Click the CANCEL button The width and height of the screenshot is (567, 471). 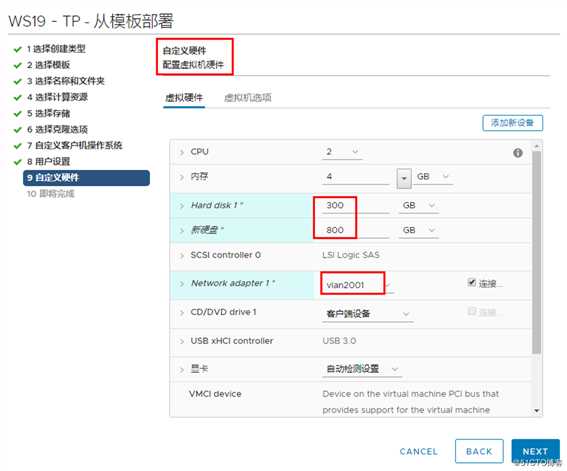[x=418, y=451]
